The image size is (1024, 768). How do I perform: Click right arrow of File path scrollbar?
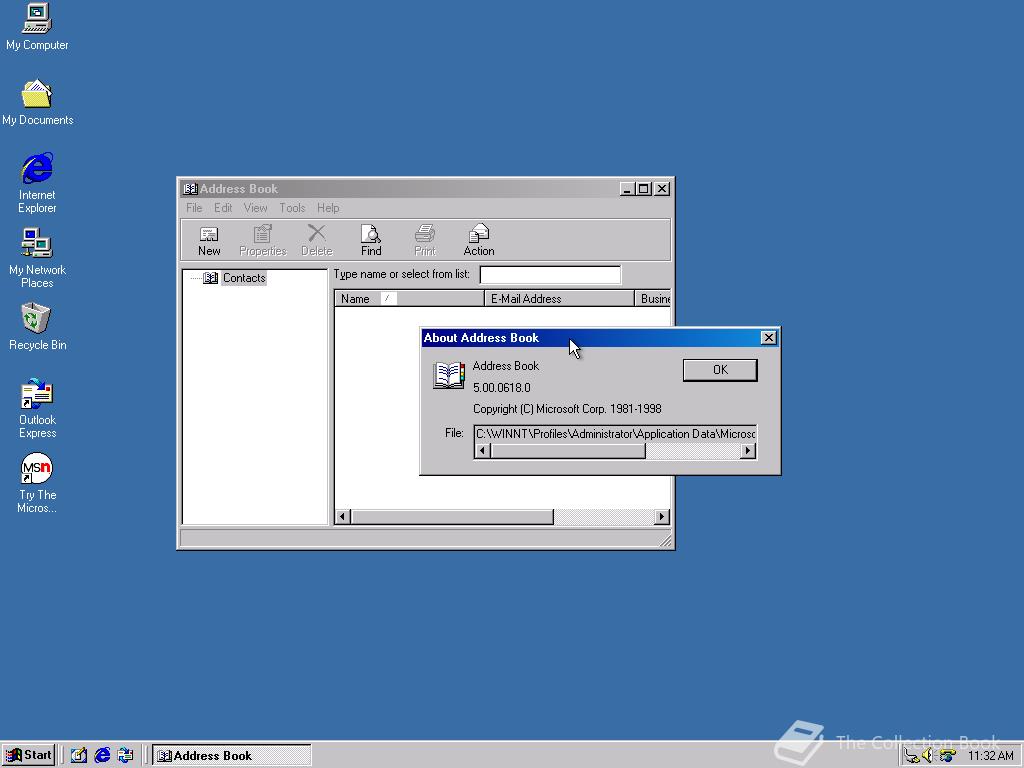[748, 451]
